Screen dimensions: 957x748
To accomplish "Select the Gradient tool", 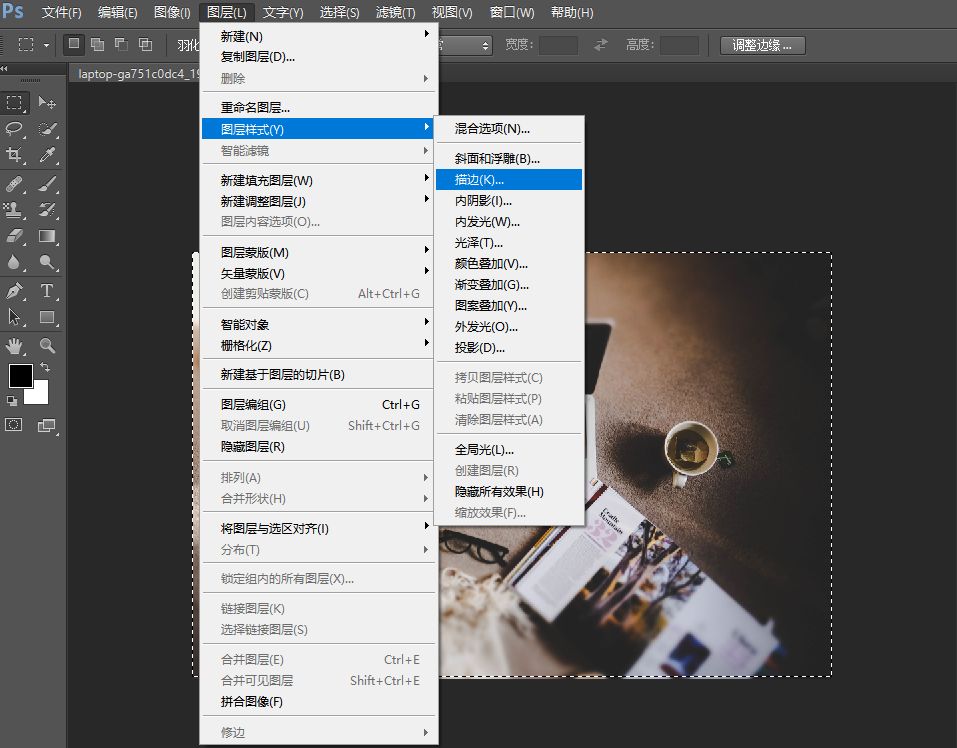I will (47, 236).
